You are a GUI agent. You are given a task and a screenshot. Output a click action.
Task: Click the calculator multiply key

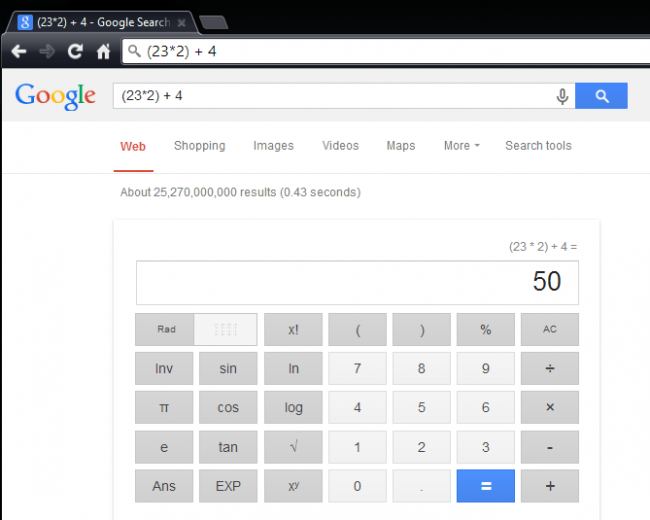tap(550, 407)
